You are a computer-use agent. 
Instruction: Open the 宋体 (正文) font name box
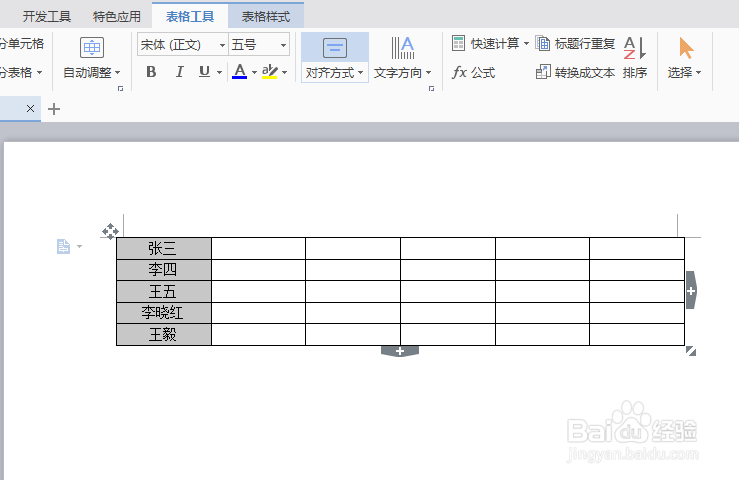[183, 45]
